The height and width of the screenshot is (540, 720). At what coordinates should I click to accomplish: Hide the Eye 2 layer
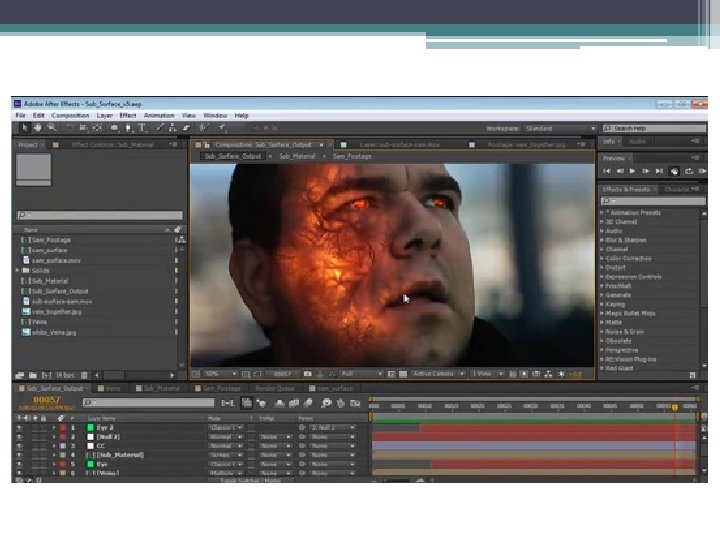(19, 428)
